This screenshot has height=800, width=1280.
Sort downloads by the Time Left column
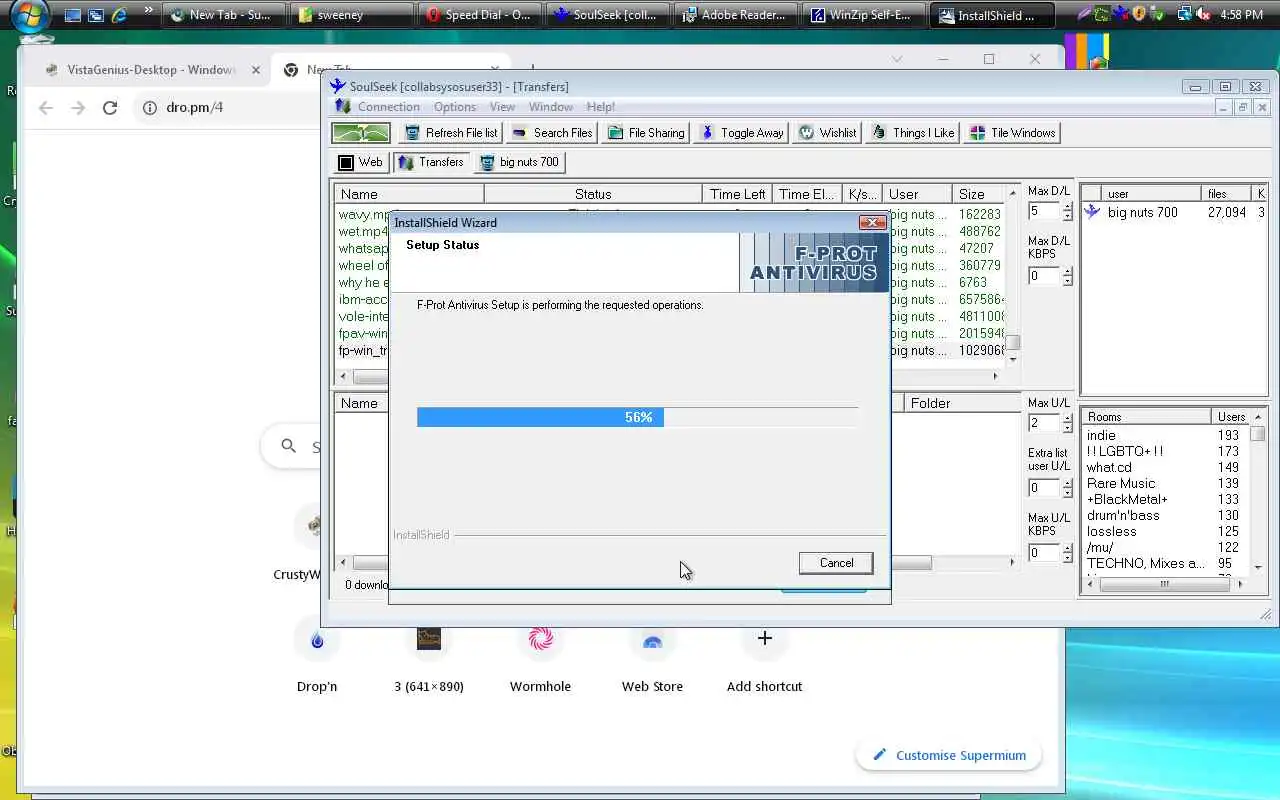pos(737,194)
